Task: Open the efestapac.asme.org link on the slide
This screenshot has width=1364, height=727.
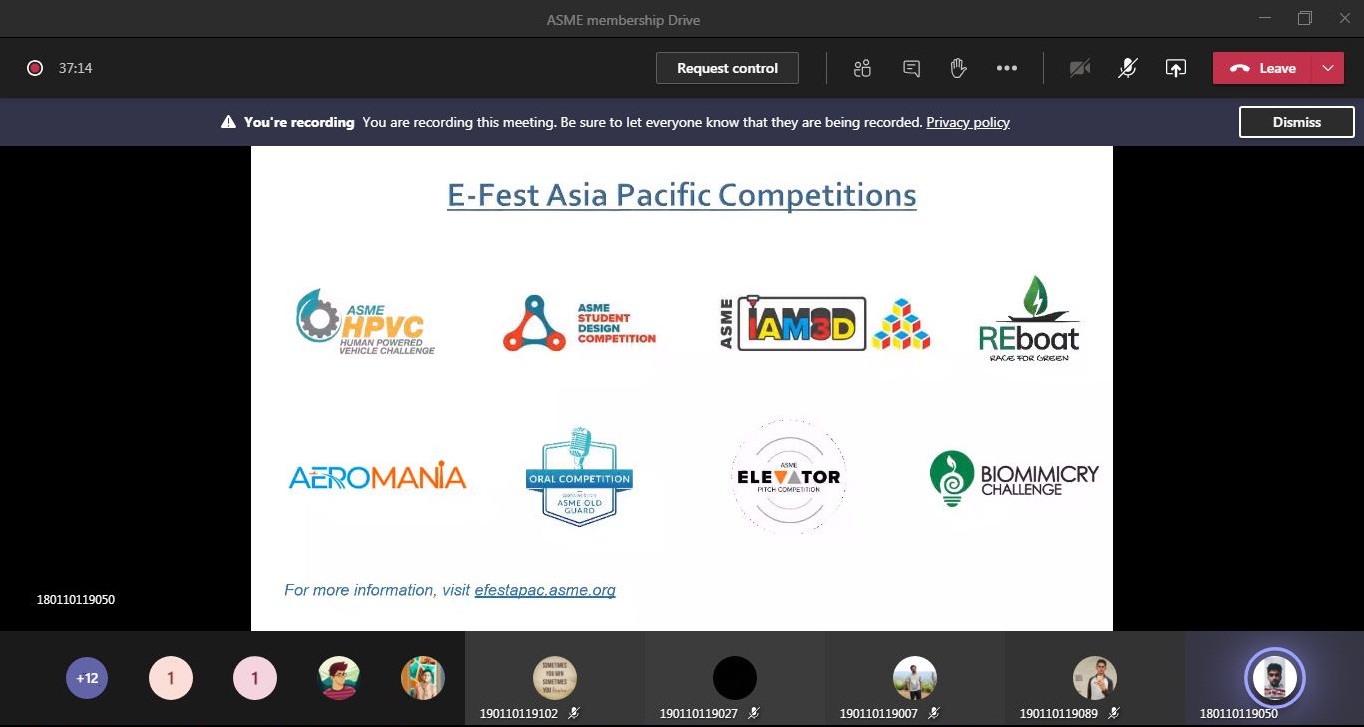Action: [545, 590]
